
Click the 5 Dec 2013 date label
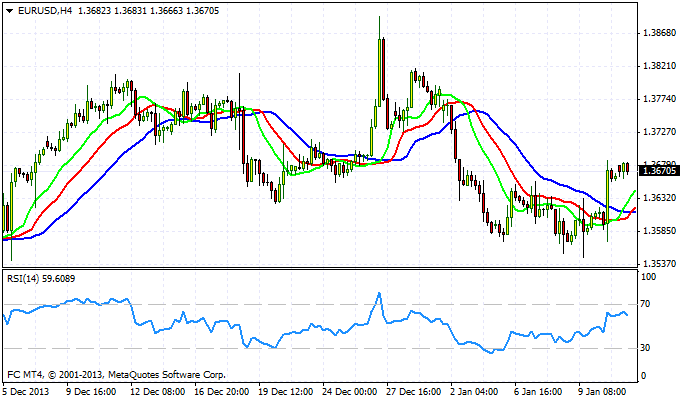point(26,391)
